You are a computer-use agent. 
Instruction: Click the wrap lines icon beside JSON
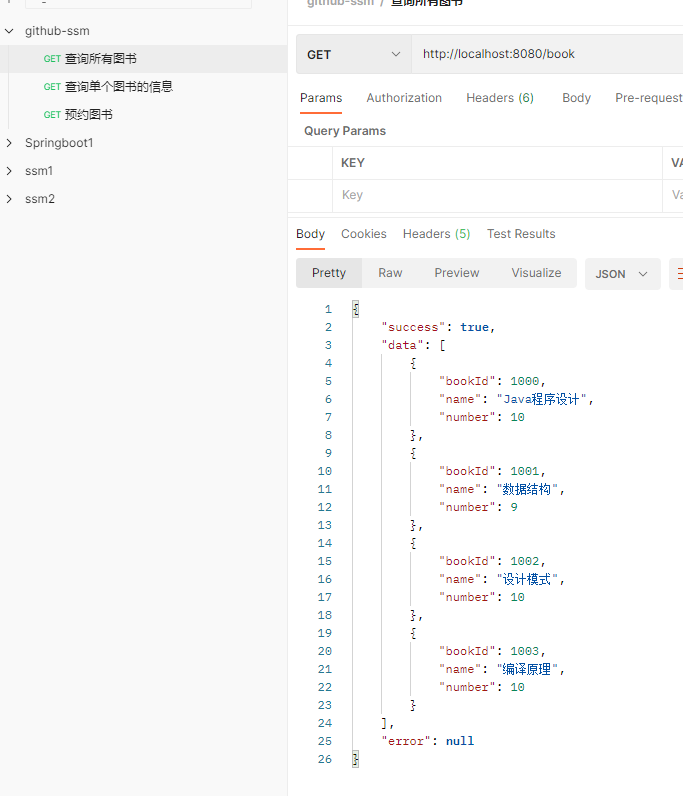click(677, 274)
